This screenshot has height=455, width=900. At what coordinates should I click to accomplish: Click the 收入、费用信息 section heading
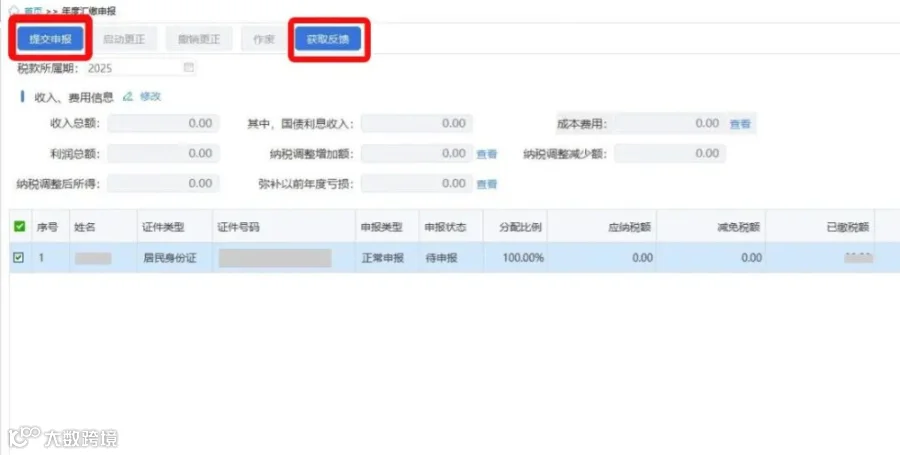(74, 98)
